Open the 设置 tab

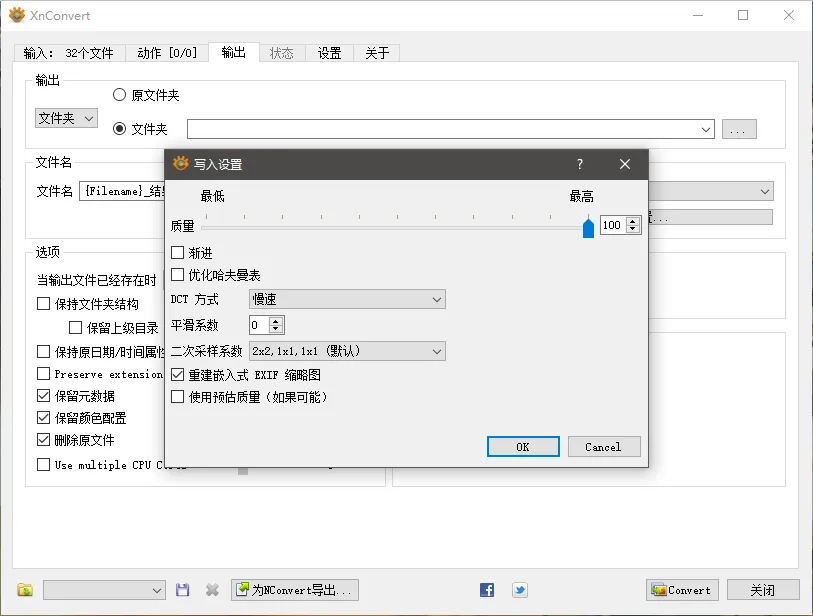[x=329, y=53]
